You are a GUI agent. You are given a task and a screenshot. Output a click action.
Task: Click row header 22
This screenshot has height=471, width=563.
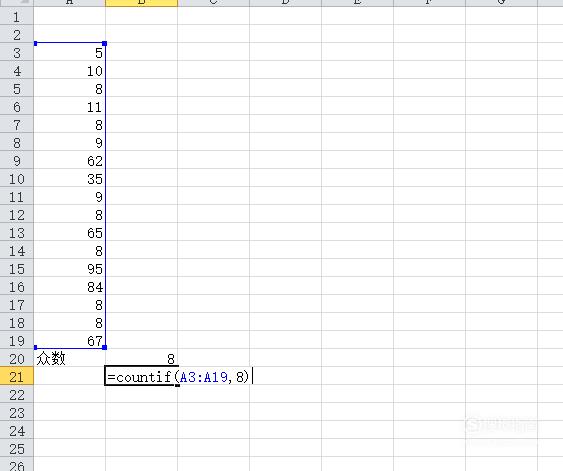click(x=17, y=394)
